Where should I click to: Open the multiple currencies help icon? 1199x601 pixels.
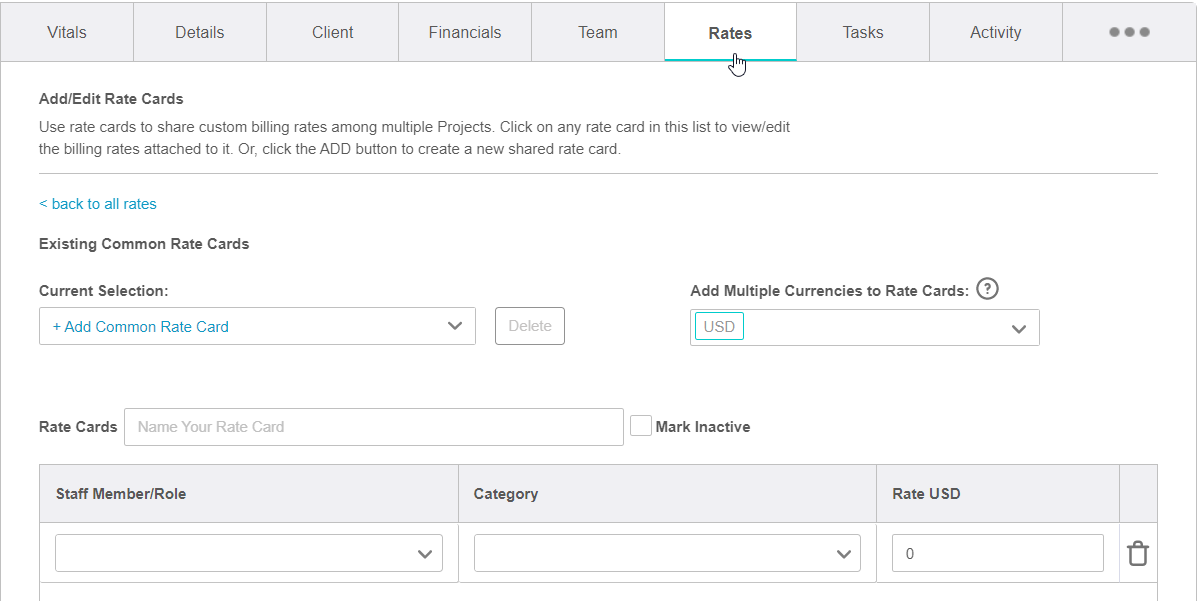coord(988,289)
